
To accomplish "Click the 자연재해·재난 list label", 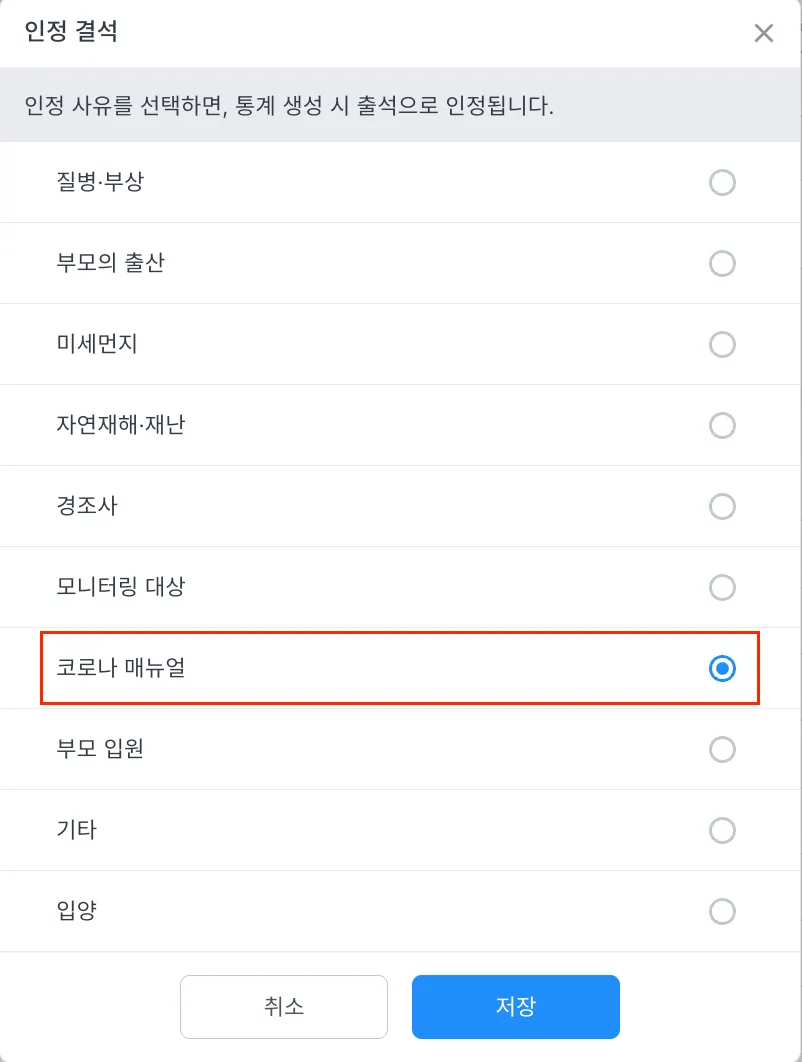I will [x=121, y=426].
